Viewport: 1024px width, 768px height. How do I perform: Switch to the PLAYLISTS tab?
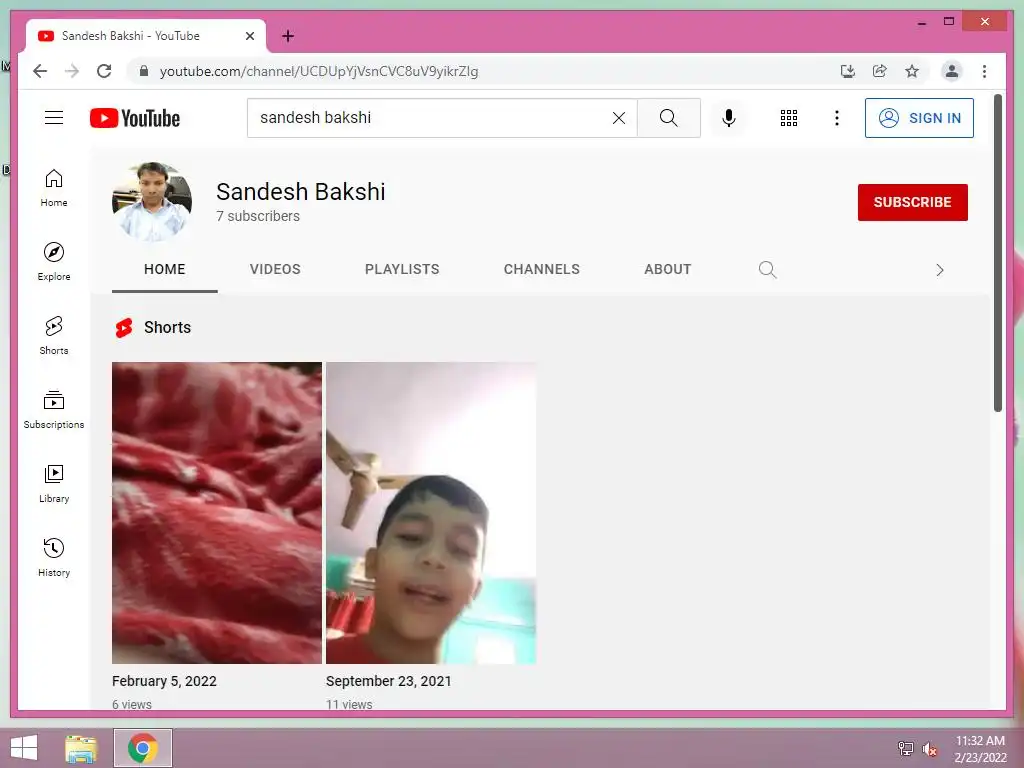(402, 269)
